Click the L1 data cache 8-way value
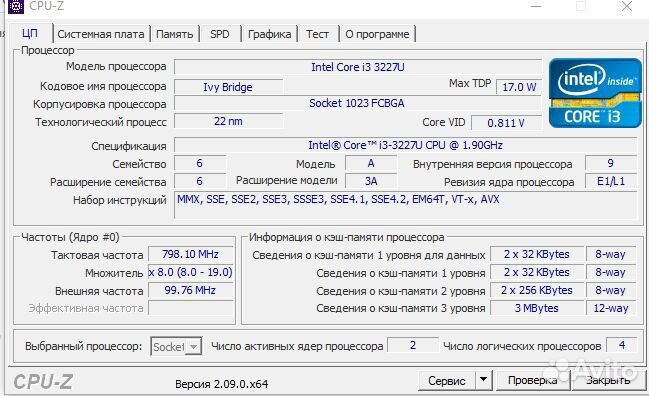649x396 pixels. click(x=611, y=254)
